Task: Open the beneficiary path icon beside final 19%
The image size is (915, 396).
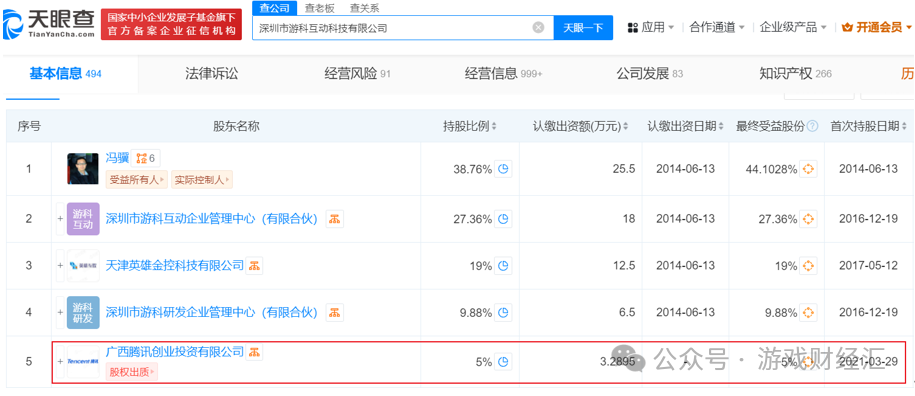Action: point(808,266)
